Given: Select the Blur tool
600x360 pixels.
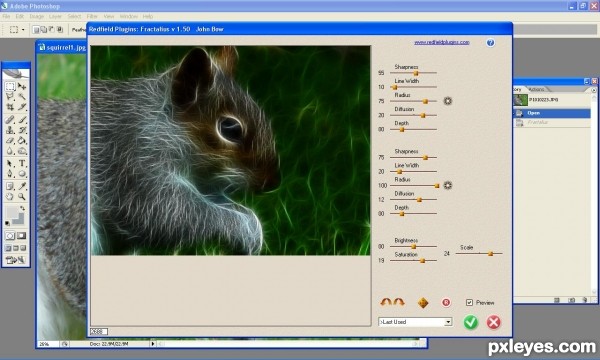Looking at the screenshot, I should click(x=10, y=151).
